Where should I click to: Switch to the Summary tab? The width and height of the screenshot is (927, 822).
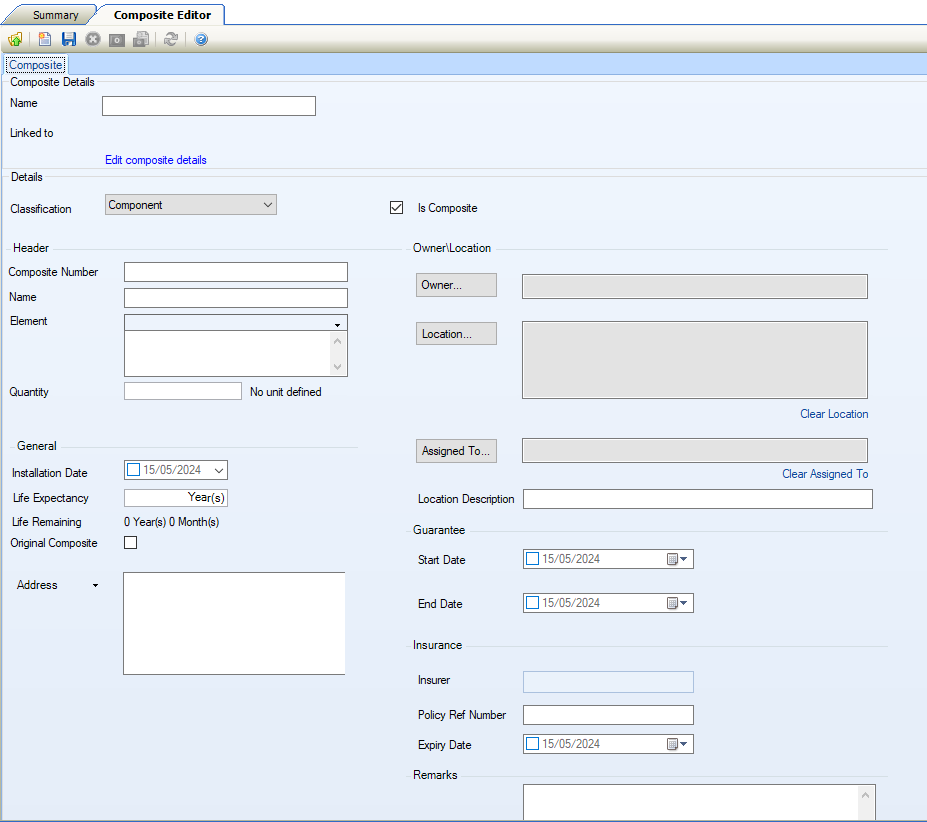point(55,15)
